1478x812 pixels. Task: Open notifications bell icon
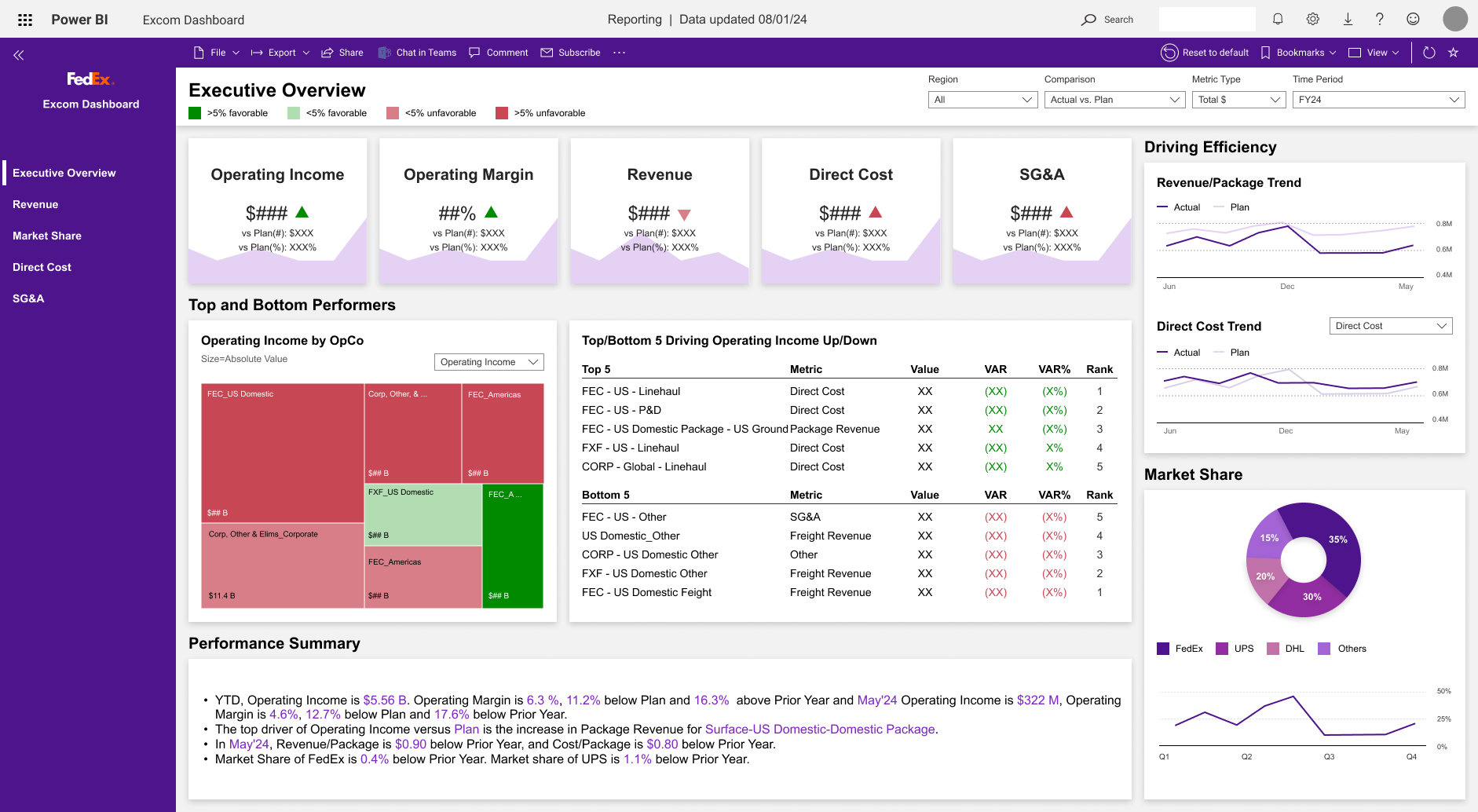1278,20
